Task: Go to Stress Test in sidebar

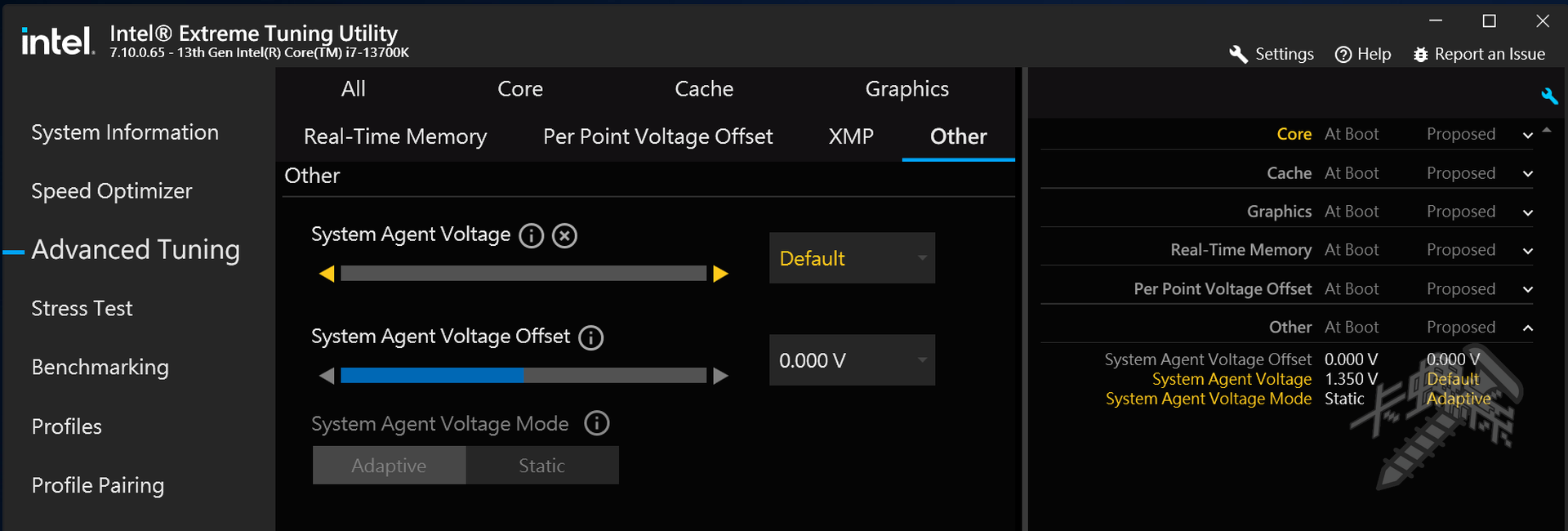Action: (x=82, y=309)
